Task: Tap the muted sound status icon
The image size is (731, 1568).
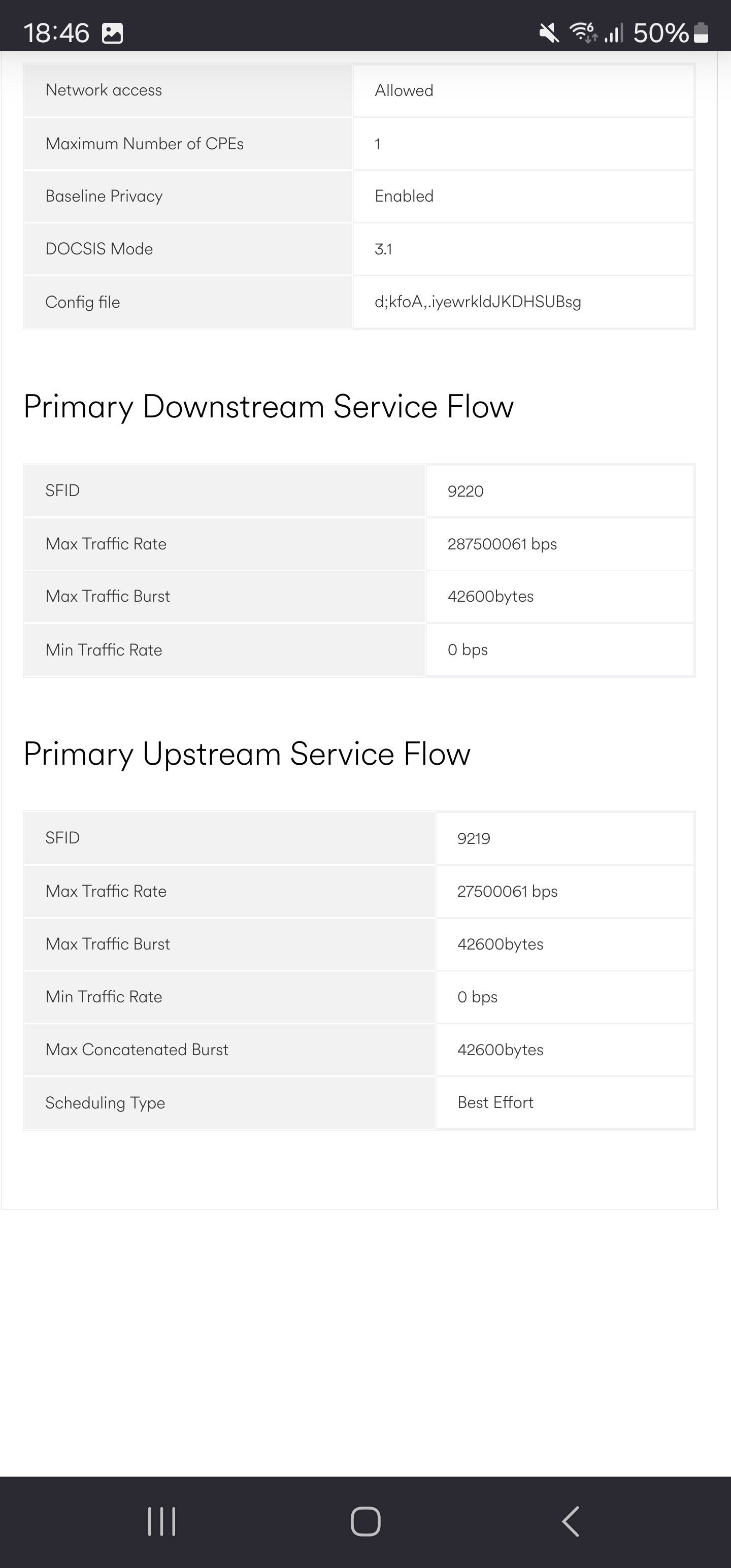Action: point(549,33)
